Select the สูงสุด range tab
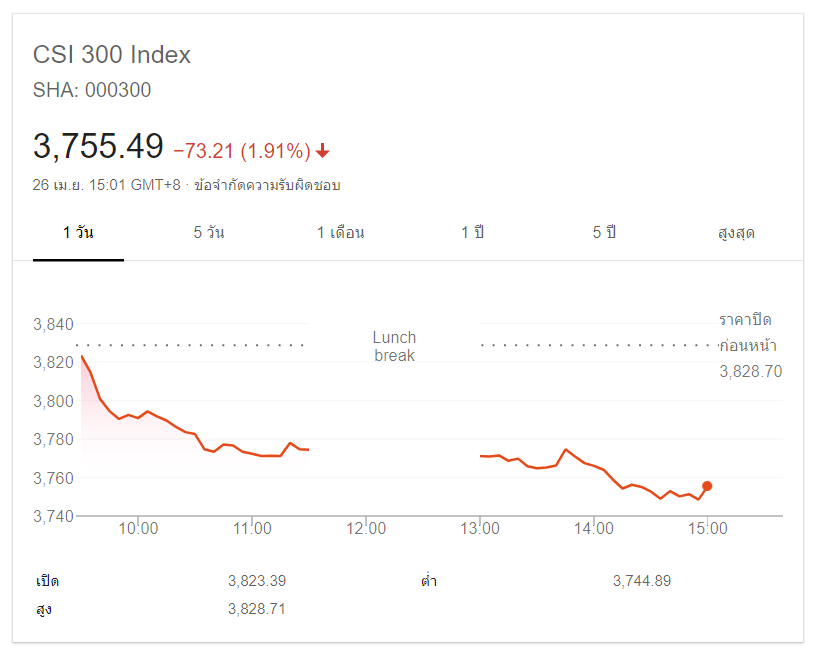This screenshot has width=834, height=656. click(x=736, y=233)
